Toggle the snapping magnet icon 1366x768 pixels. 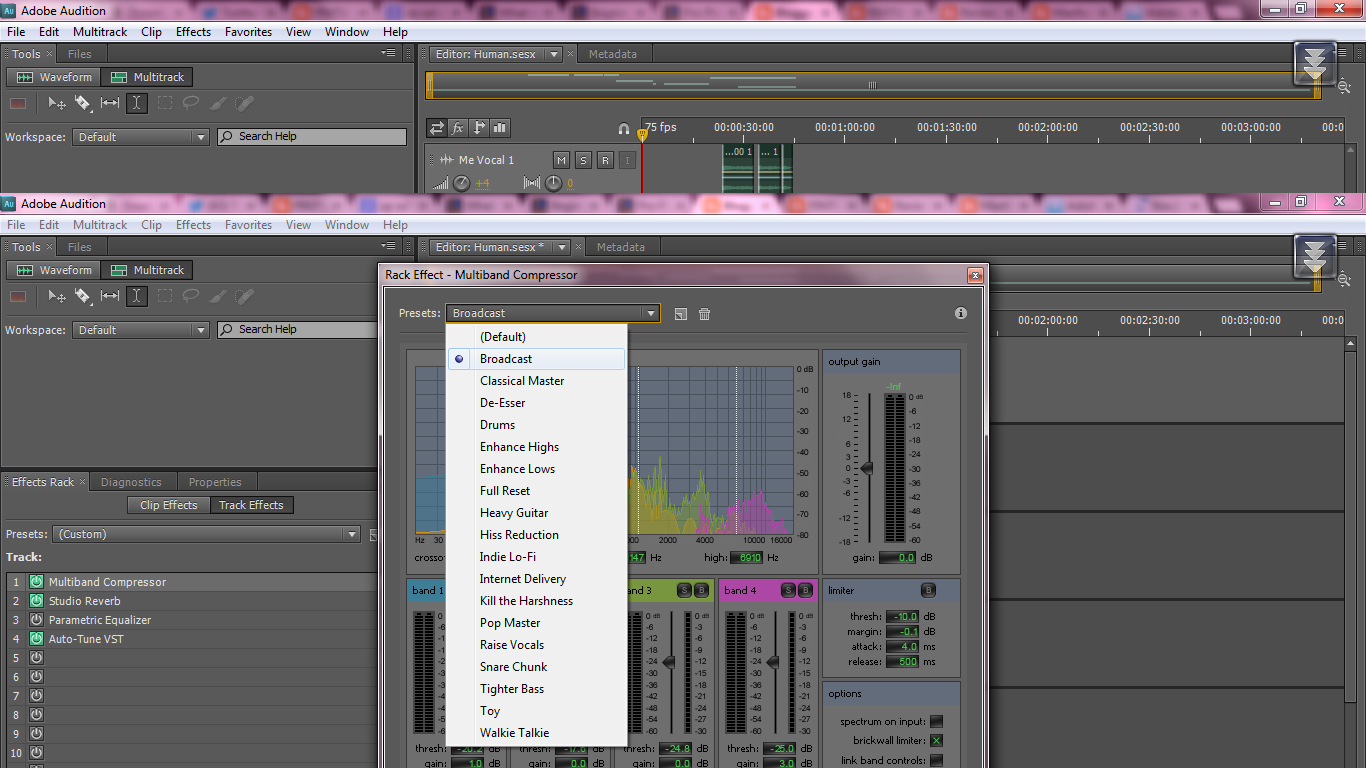623,127
